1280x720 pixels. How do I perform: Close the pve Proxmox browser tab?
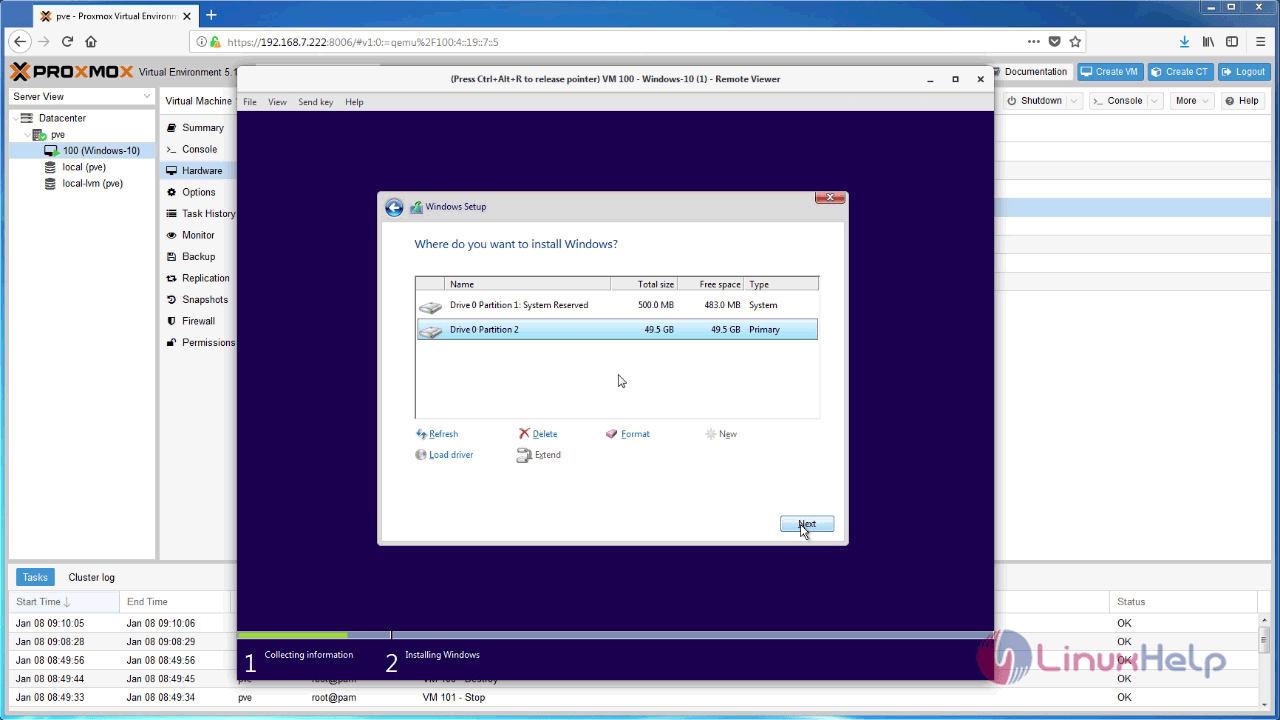tap(185, 16)
